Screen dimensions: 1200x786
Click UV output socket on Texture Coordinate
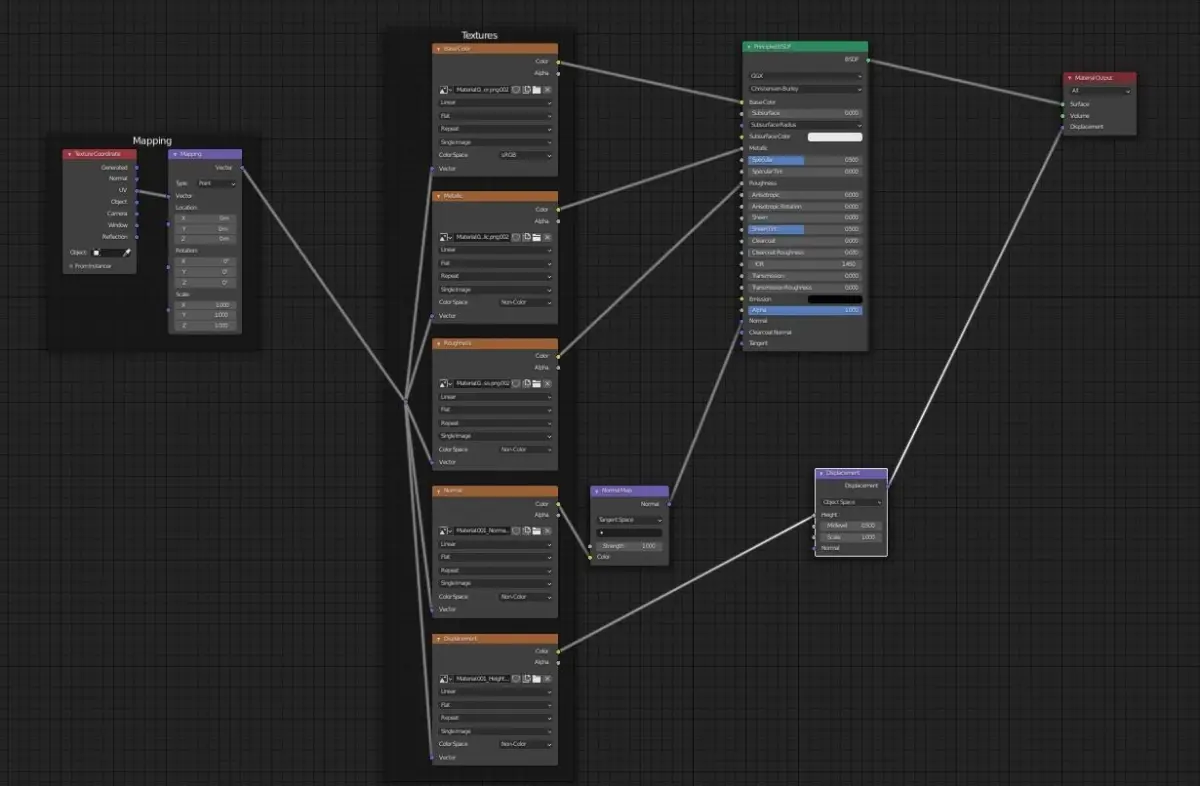tap(137, 190)
